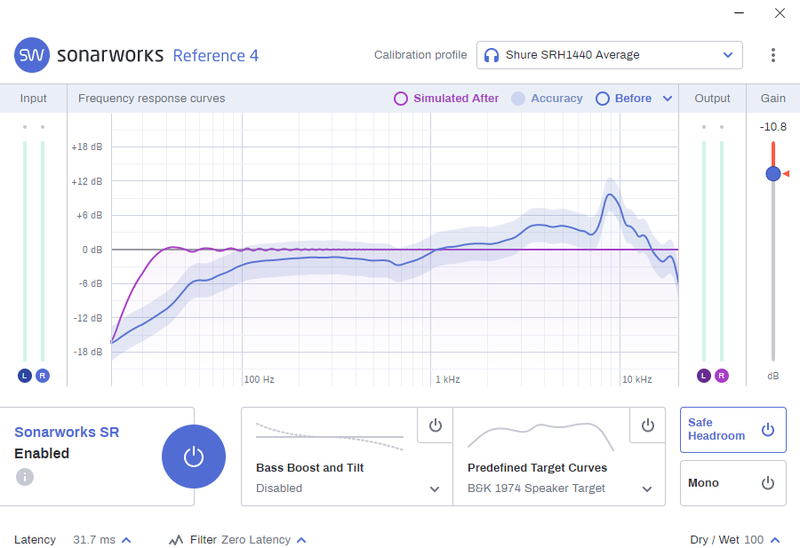Viewport: 800px width, 548px height.
Task: Expand the Latency 31.7 ms chevron
Action: tap(127, 540)
